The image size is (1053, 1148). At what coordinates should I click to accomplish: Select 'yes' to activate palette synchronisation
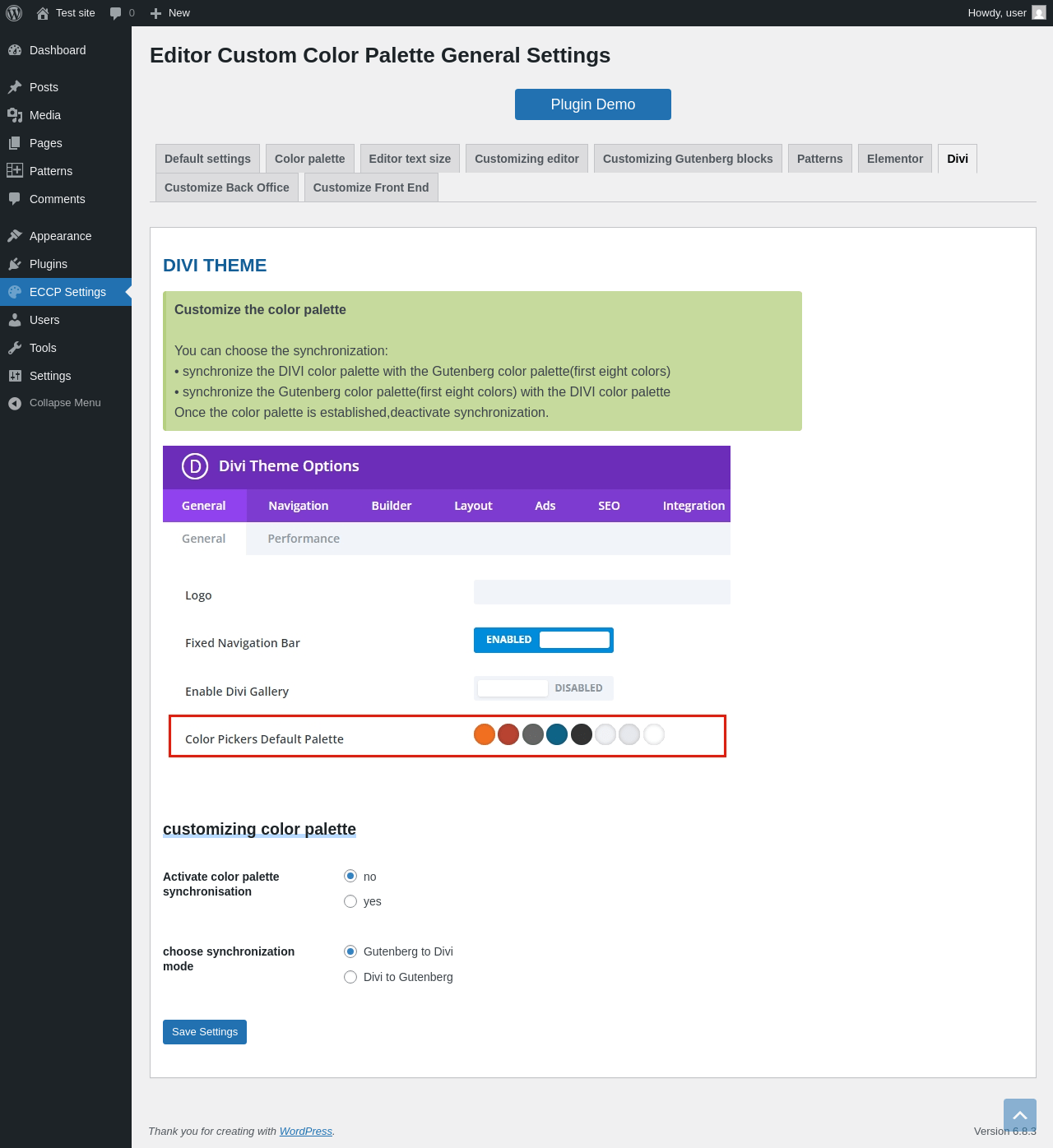pyautogui.click(x=350, y=901)
